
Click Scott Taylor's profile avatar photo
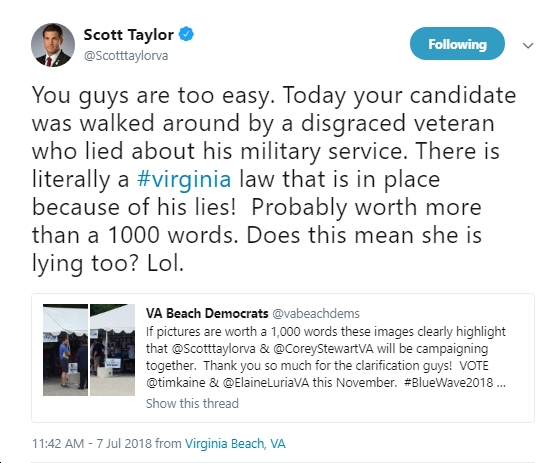pyautogui.click(x=53, y=45)
